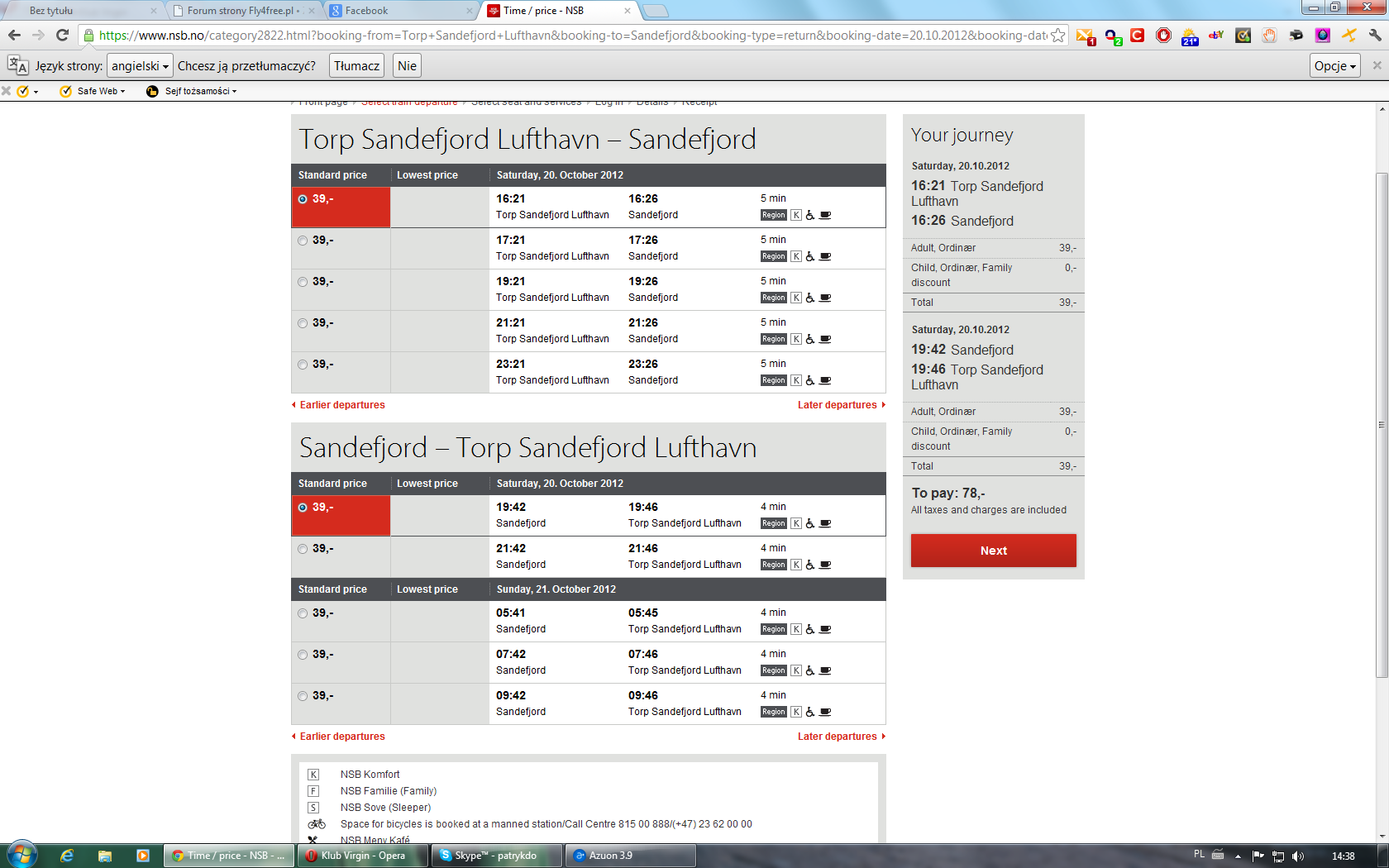The width and height of the screenshot is (1389, 868).
Task: Click the Region badge in the 09:42 row
Action: (774, 712)
